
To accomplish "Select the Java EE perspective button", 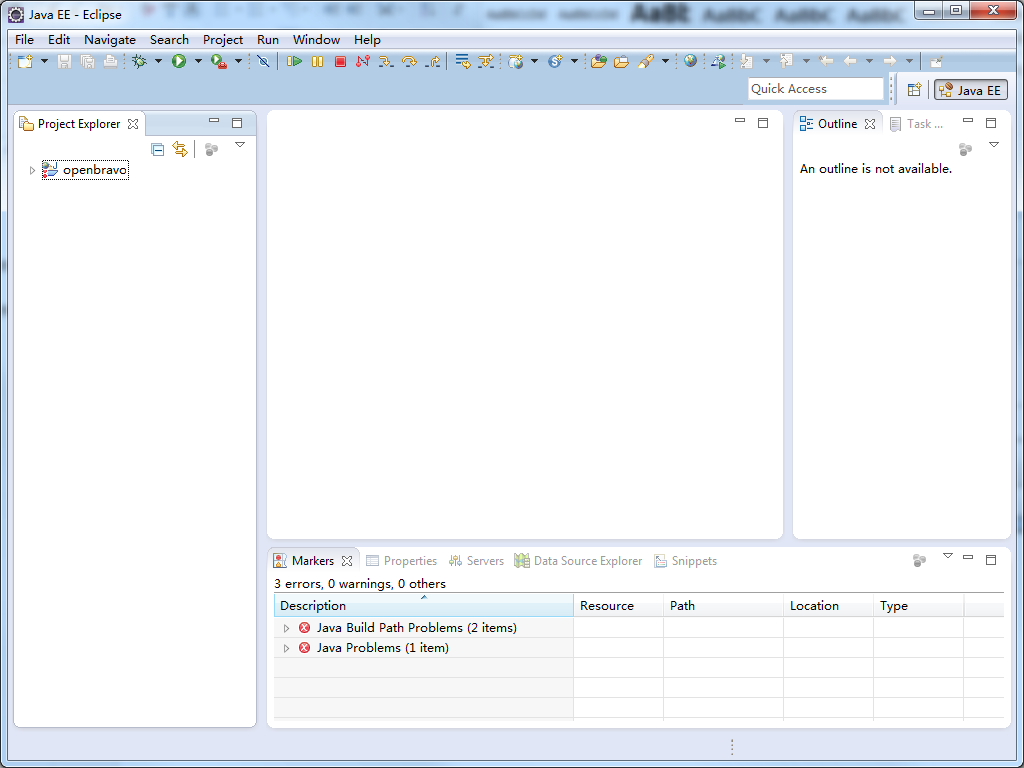I will (970, 90).
